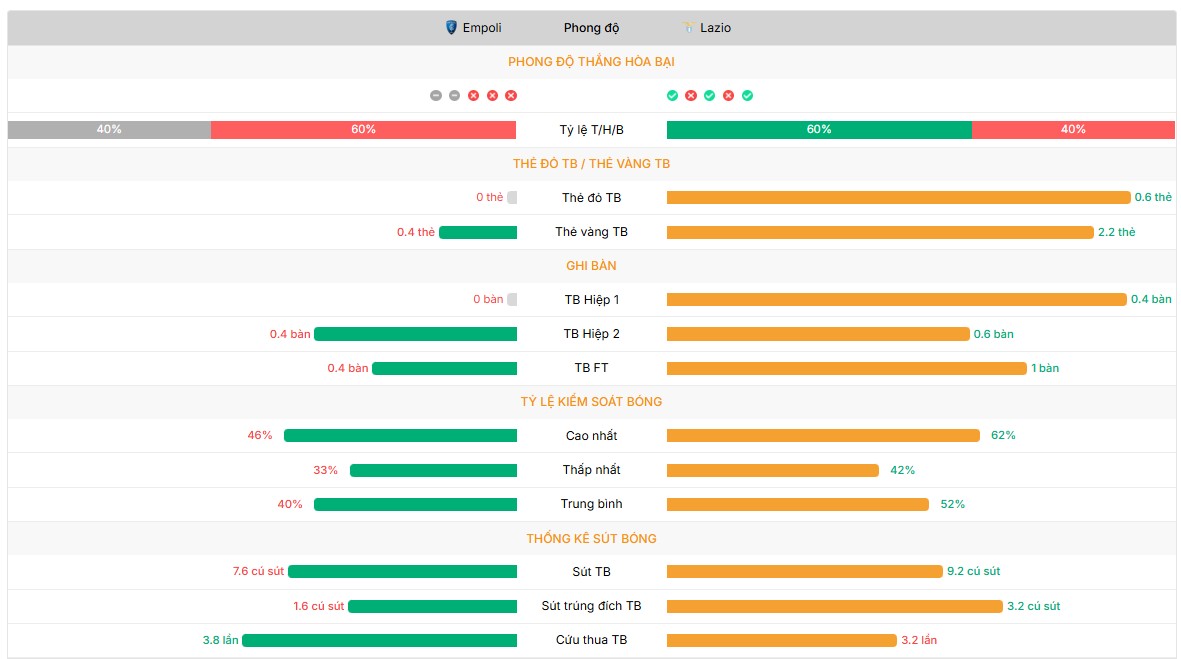Click Lazio's red 40% loss bar

click(1073, 130)
